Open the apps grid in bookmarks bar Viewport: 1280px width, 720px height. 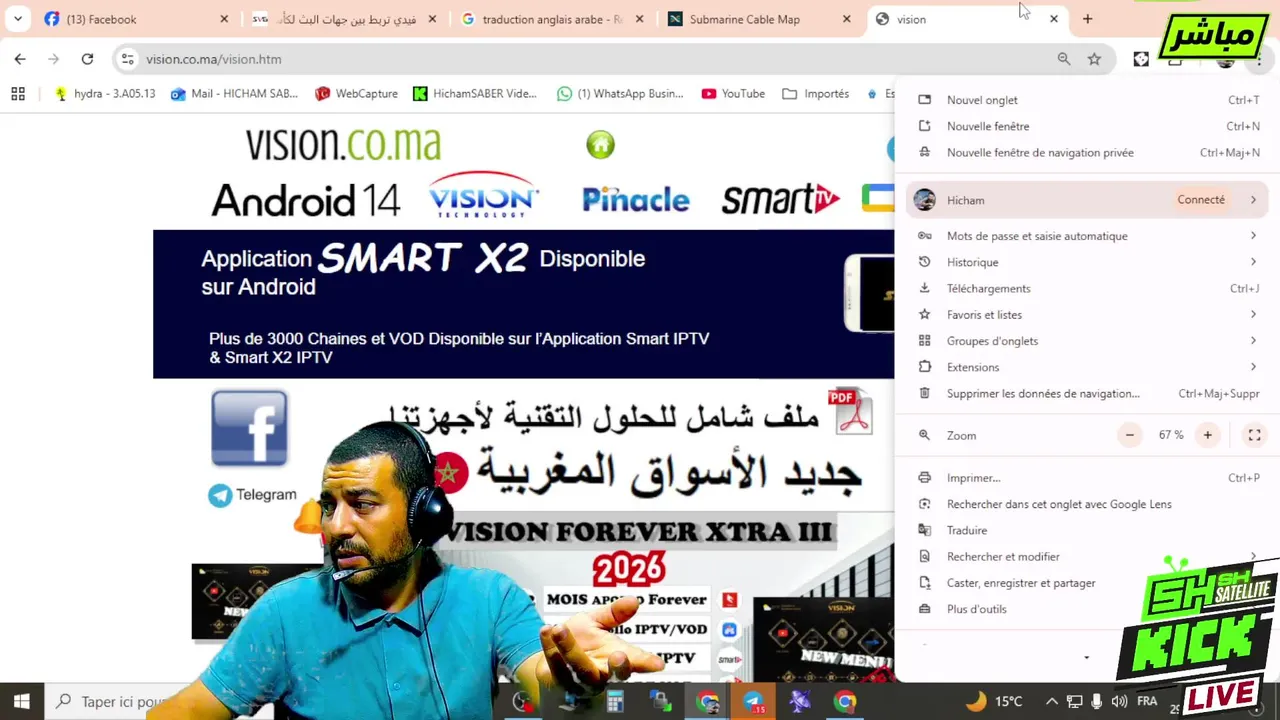coord(18,94)
